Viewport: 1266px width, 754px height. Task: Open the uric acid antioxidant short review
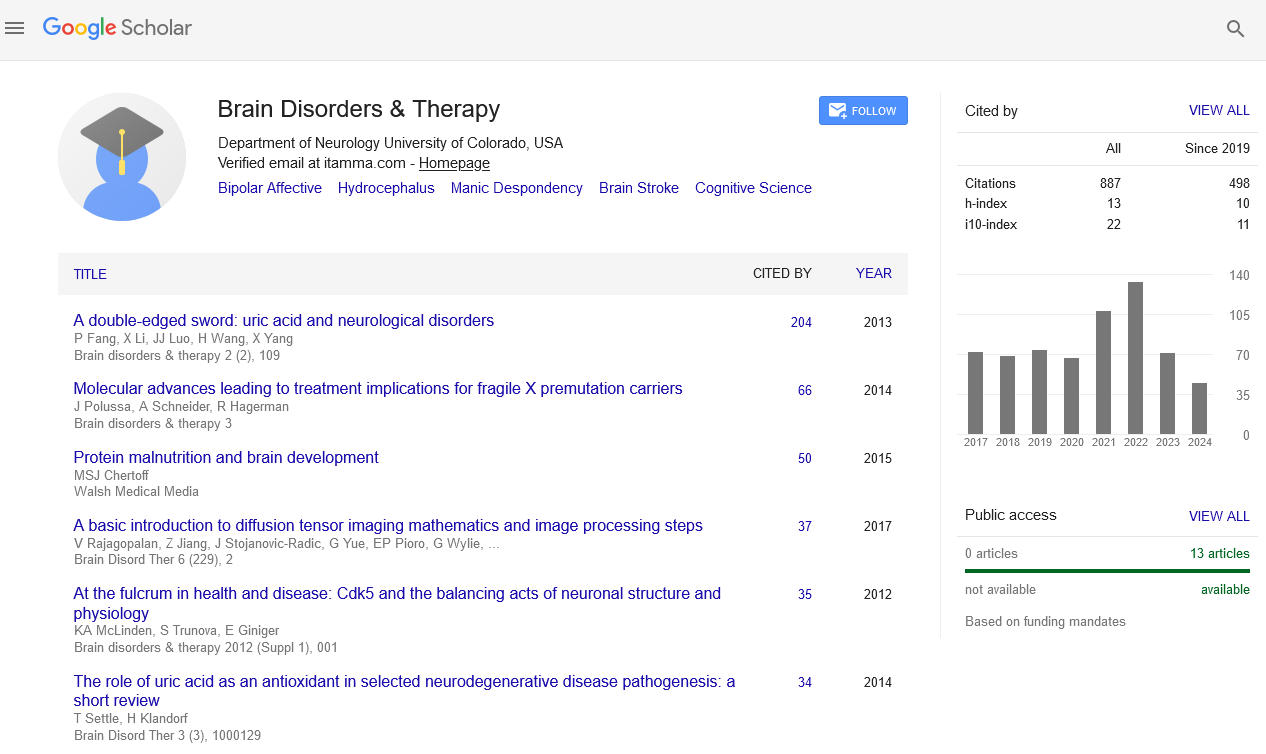[x=404, y=691]
